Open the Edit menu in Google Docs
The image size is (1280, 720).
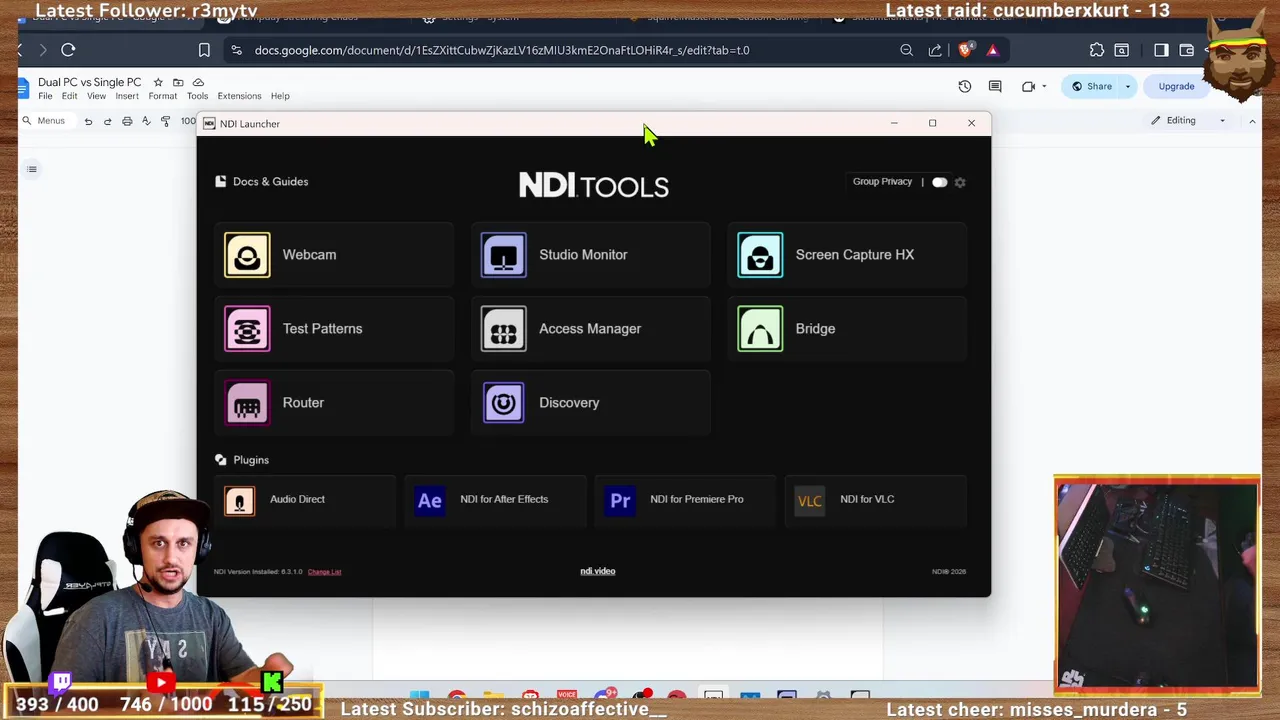[69, 96]
